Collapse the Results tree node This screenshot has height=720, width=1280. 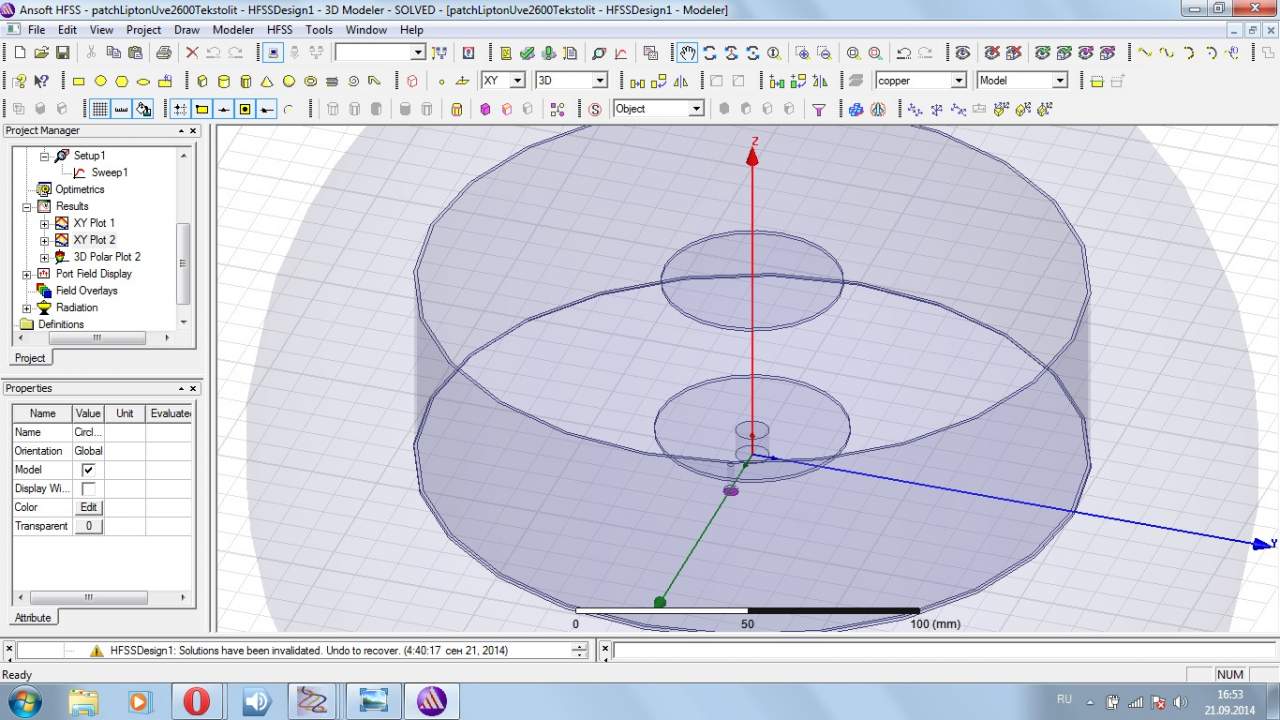pyautogui.click(x=27, y=207)
